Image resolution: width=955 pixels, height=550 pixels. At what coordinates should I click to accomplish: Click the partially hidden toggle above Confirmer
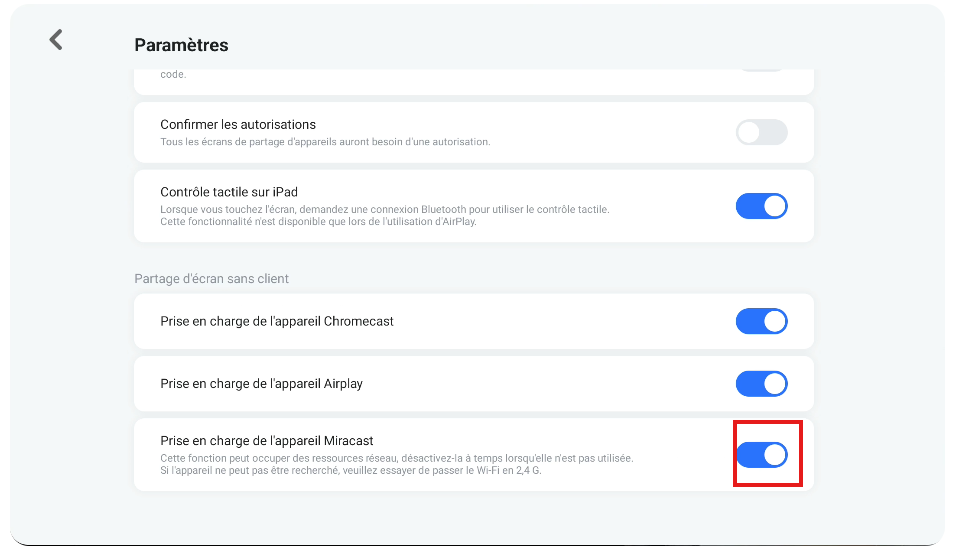point(761,70)
